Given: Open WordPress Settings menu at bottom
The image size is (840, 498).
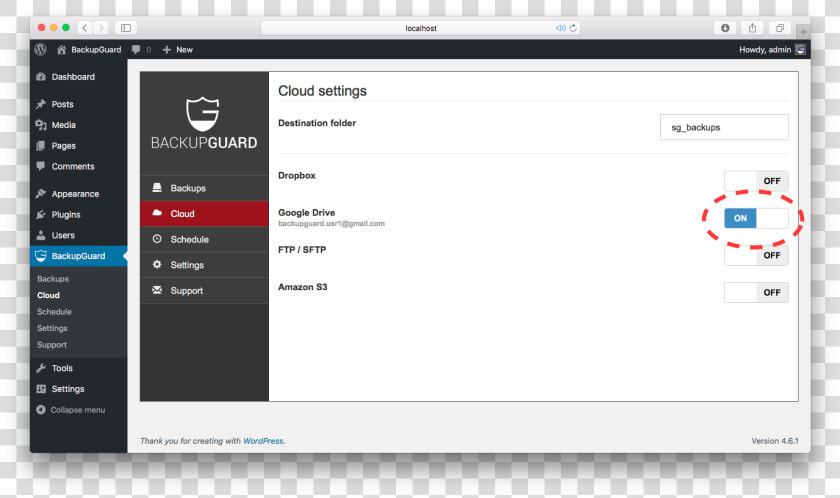Looking at the screenshot, I should pyautogui.click(x=78, y=389).
